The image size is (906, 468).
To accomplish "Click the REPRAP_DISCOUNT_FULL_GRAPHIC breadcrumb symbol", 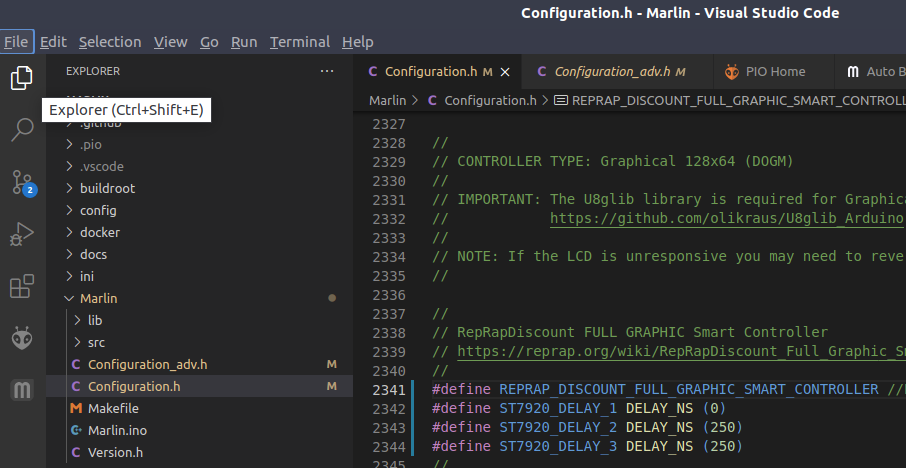I will [x=738, y=101].
